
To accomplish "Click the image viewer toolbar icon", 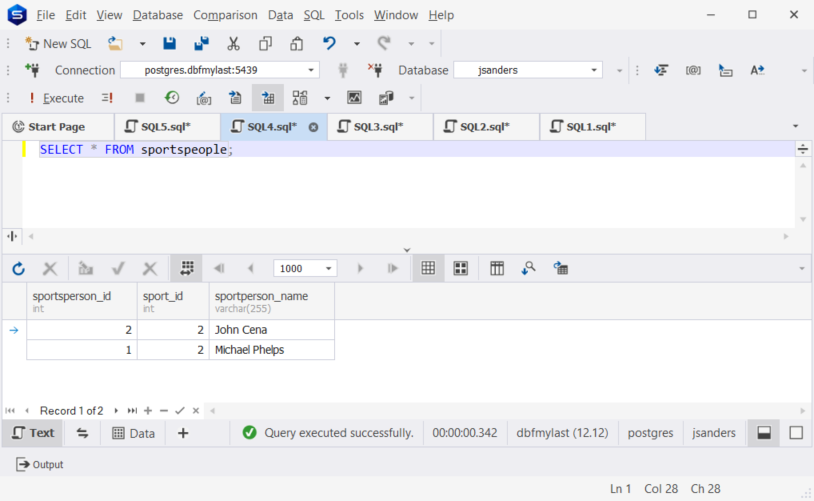I will 354,98.
